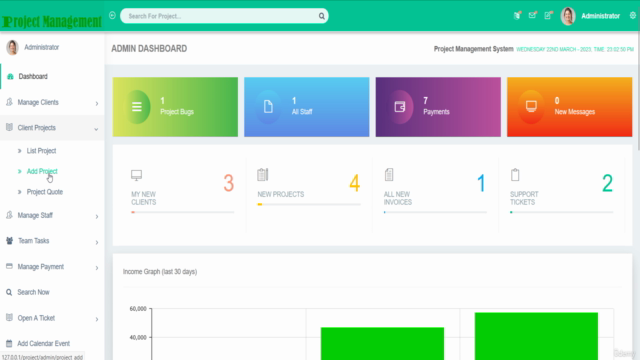This screenshot has width=640, height=360.
Task: Click the Project Management logo
Action: coord(51,21)
